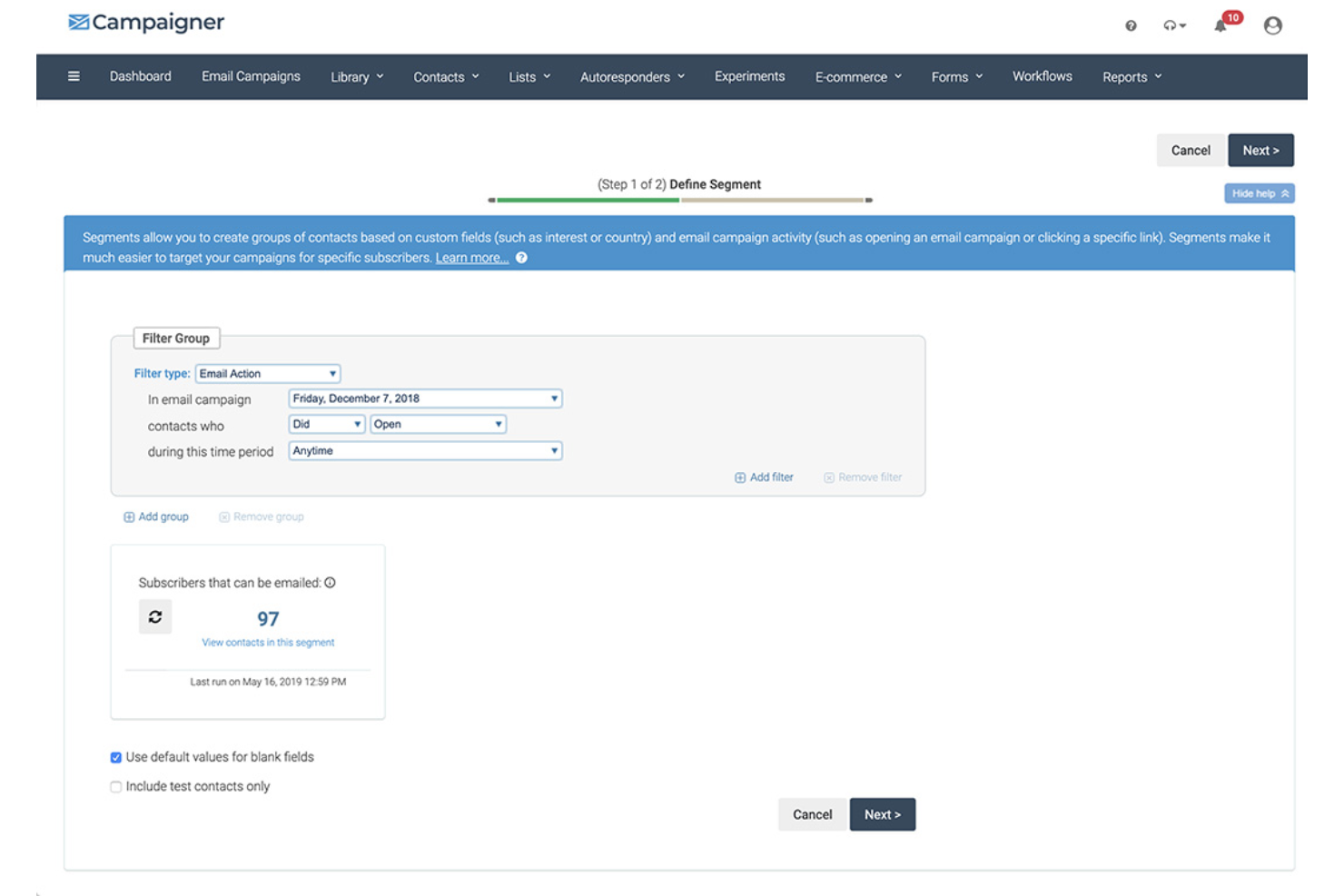1344x896 pixels.
Task: Change the Did dropdown for contacts who
Action: tap(326, 423)
